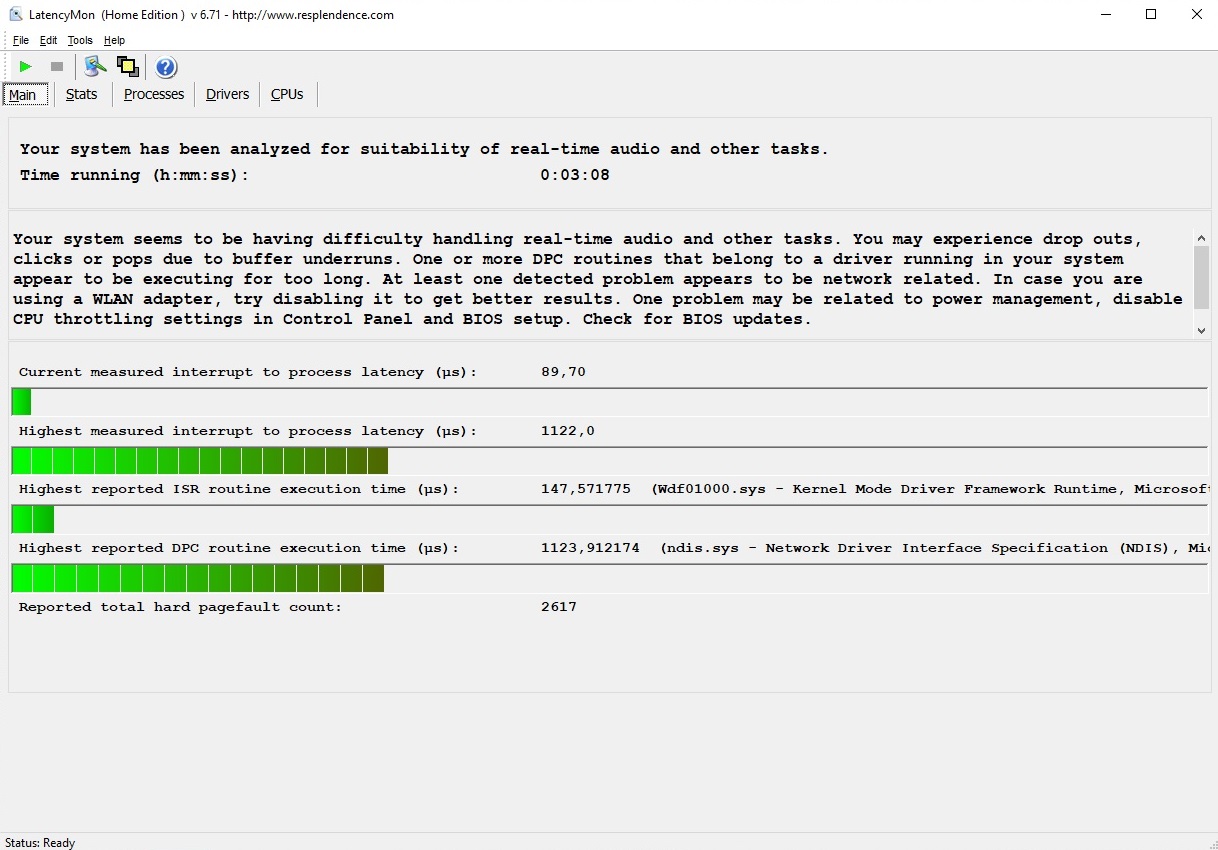Click the current interrupt latency bar
The height and width of the screenshot is (850, 1218).
click(609, 402)
